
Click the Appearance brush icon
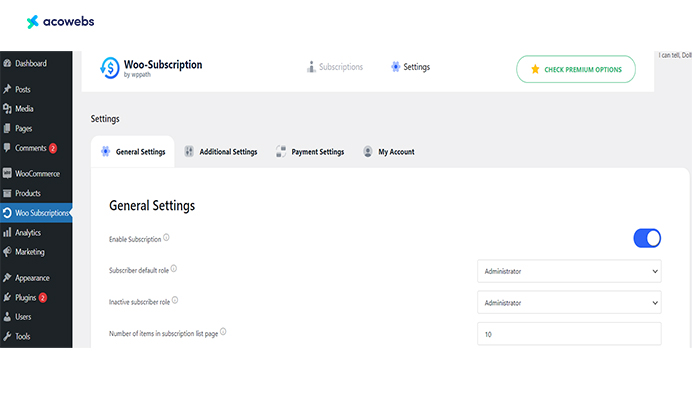[x=7, y=278]
